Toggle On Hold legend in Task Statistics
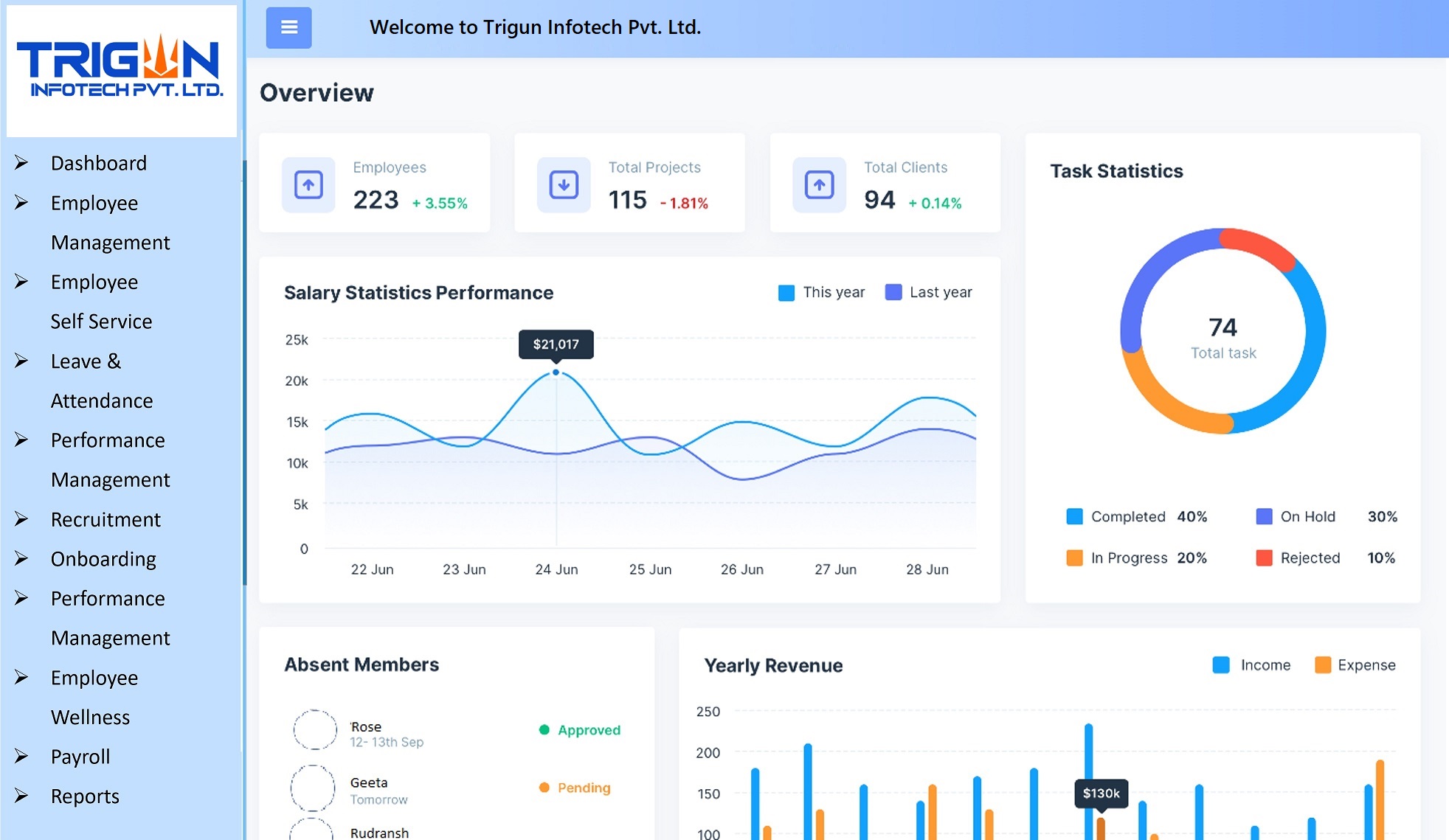Image resolution: width=1449 pixels, height=840 pixels. pyautogui.click(x=1327, y=516)
